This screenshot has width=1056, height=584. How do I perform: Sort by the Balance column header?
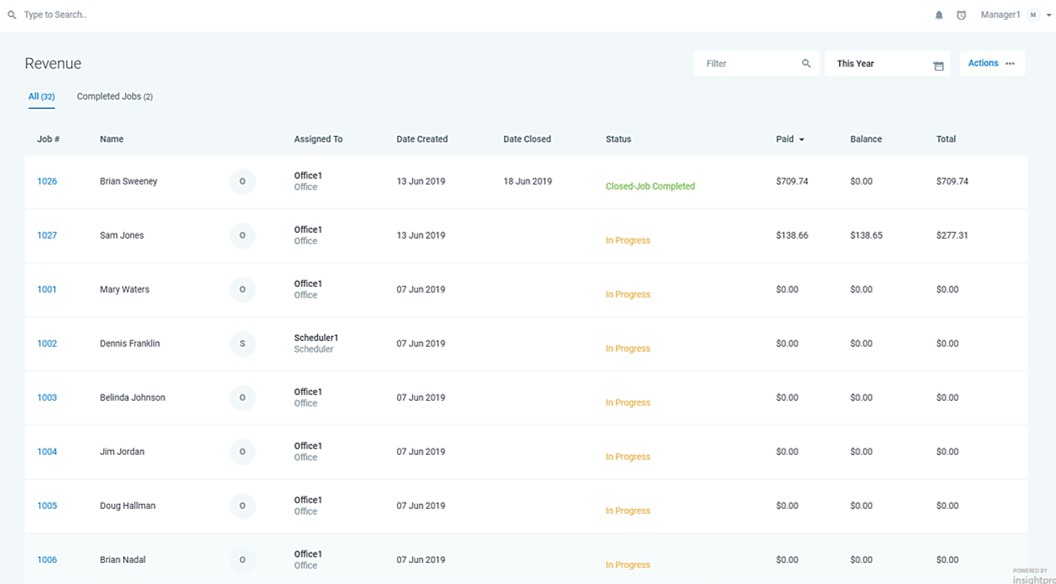866,139
